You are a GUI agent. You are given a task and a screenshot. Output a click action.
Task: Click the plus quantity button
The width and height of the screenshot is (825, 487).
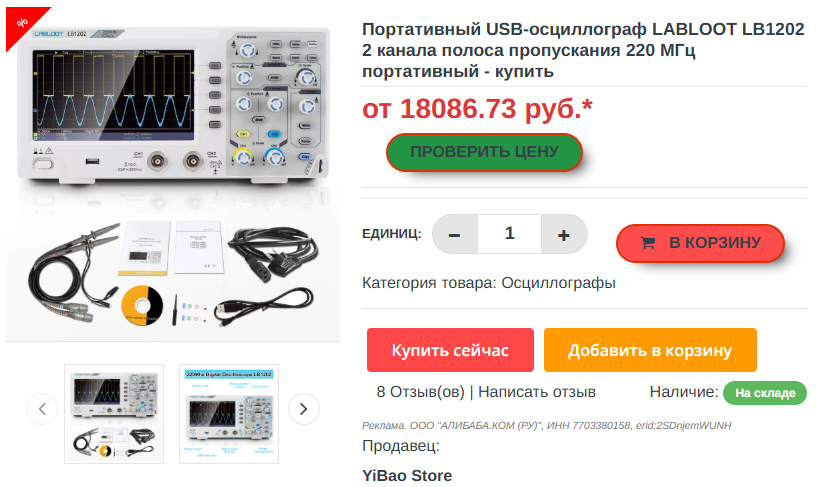click(x=564, y=234)
